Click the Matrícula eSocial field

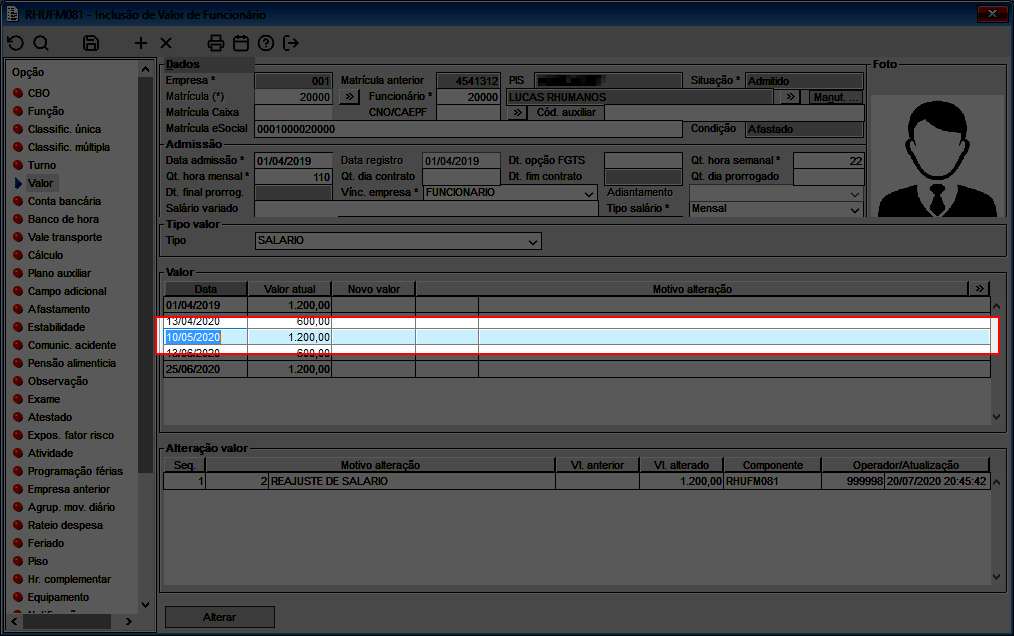pyautogui.click(x=469, y=129)
